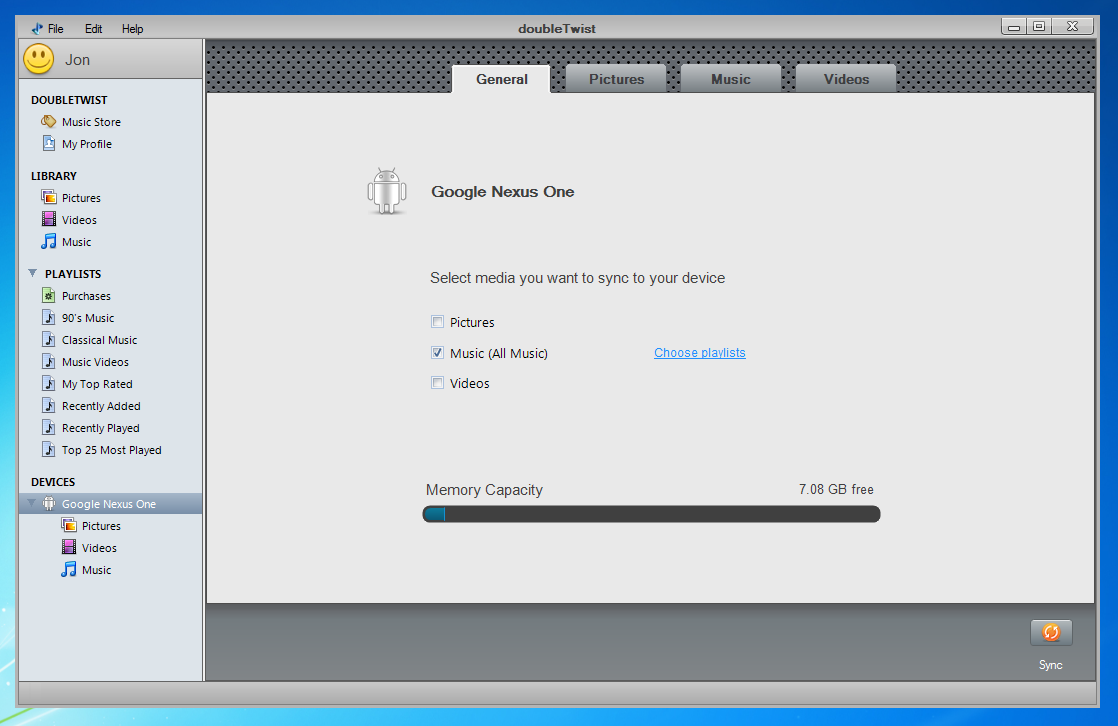Click the Memory Capacity usage bar
1118x726 pixels.
[651, 514]
